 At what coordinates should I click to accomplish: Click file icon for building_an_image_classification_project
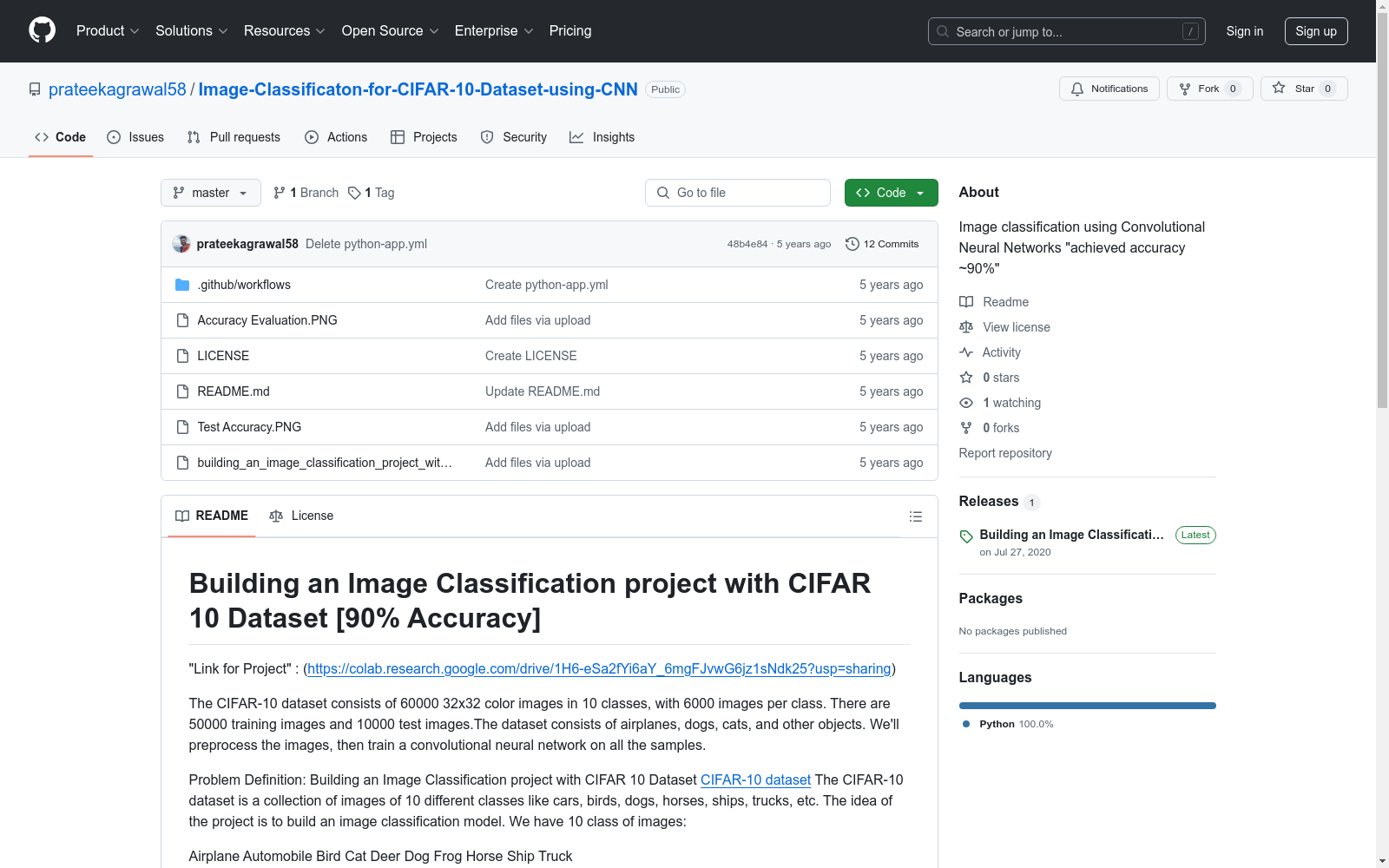182,463
